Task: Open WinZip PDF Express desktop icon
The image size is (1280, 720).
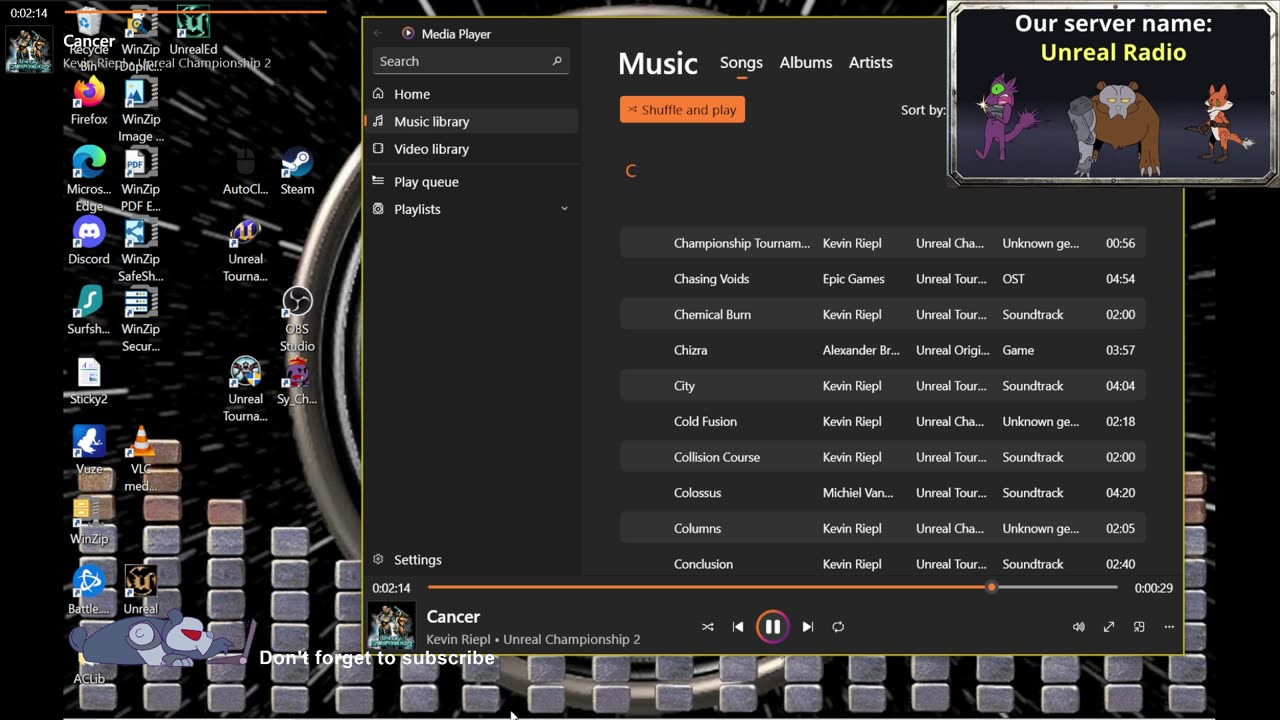Action: (x=141, y=180)
